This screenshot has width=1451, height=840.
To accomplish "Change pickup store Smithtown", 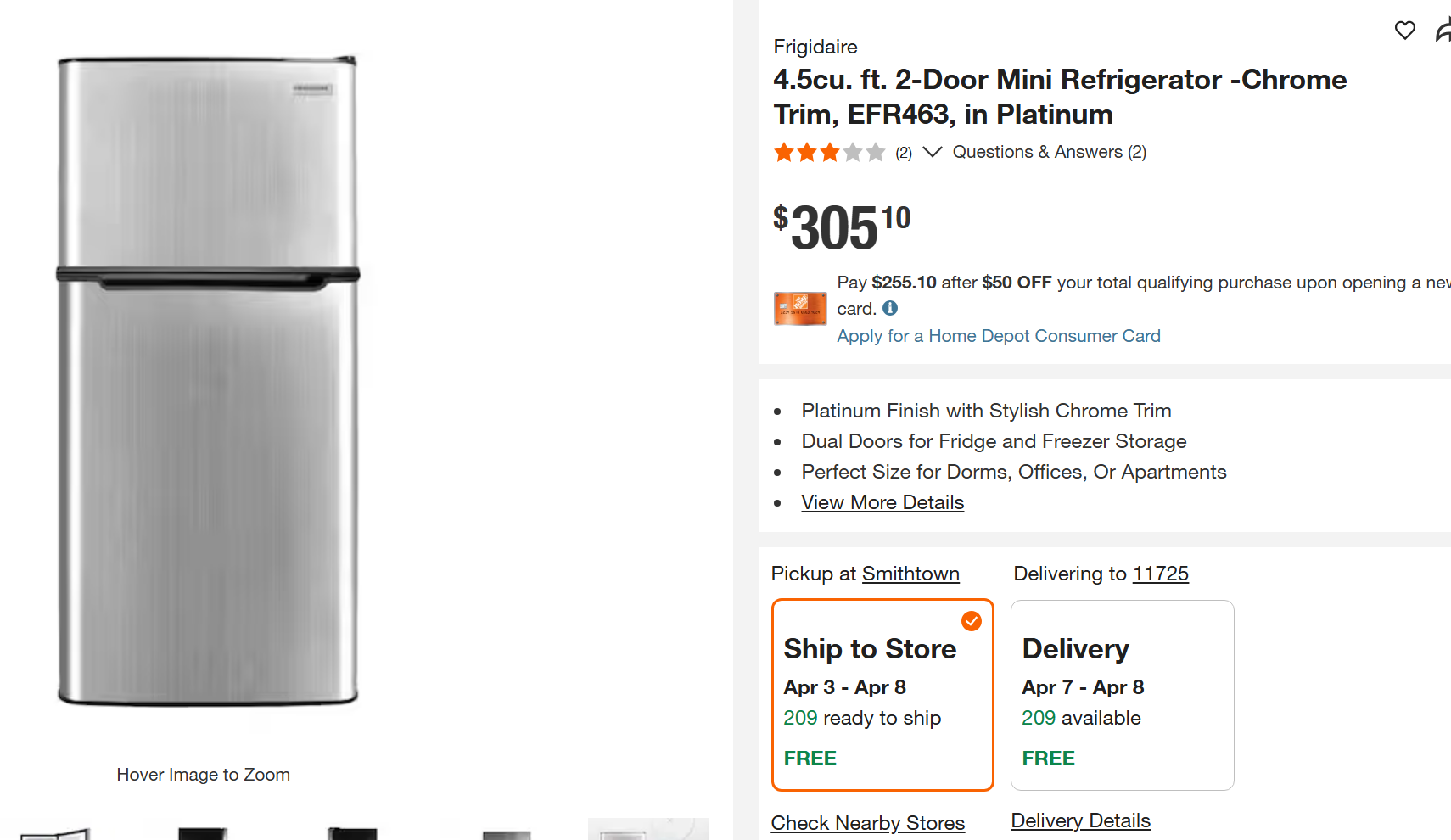I will [x=910, y=574].
